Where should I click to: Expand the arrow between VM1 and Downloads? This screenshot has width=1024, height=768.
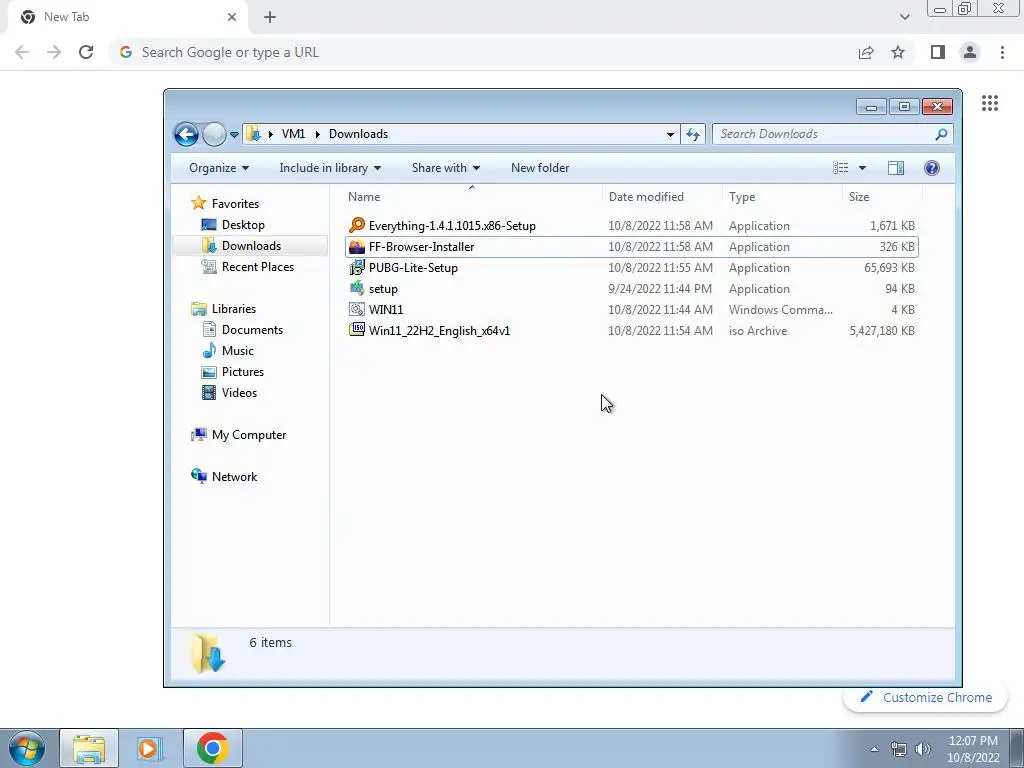317,134
